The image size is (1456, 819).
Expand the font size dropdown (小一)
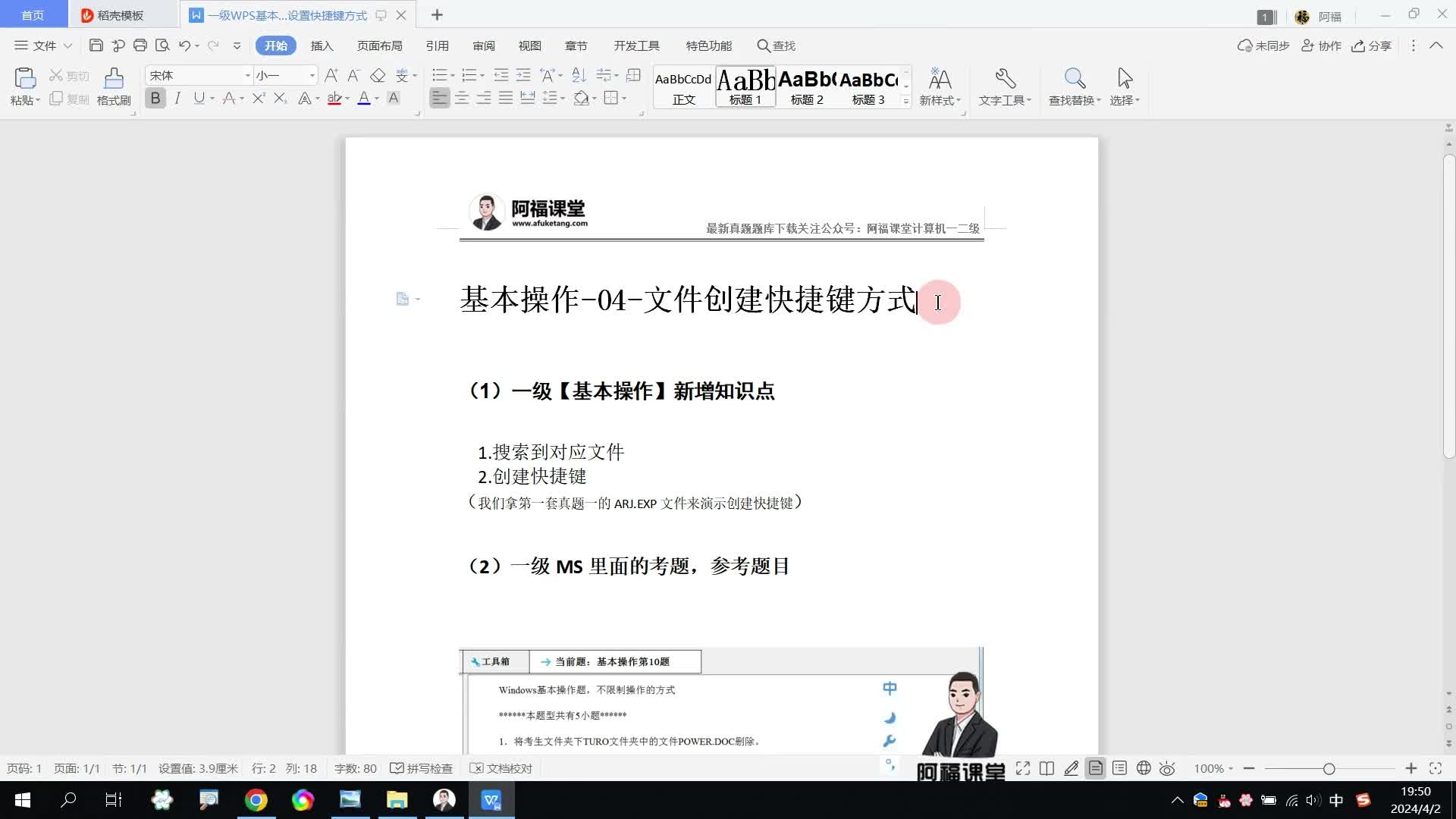pyautogui.click(x=312, y=75)
